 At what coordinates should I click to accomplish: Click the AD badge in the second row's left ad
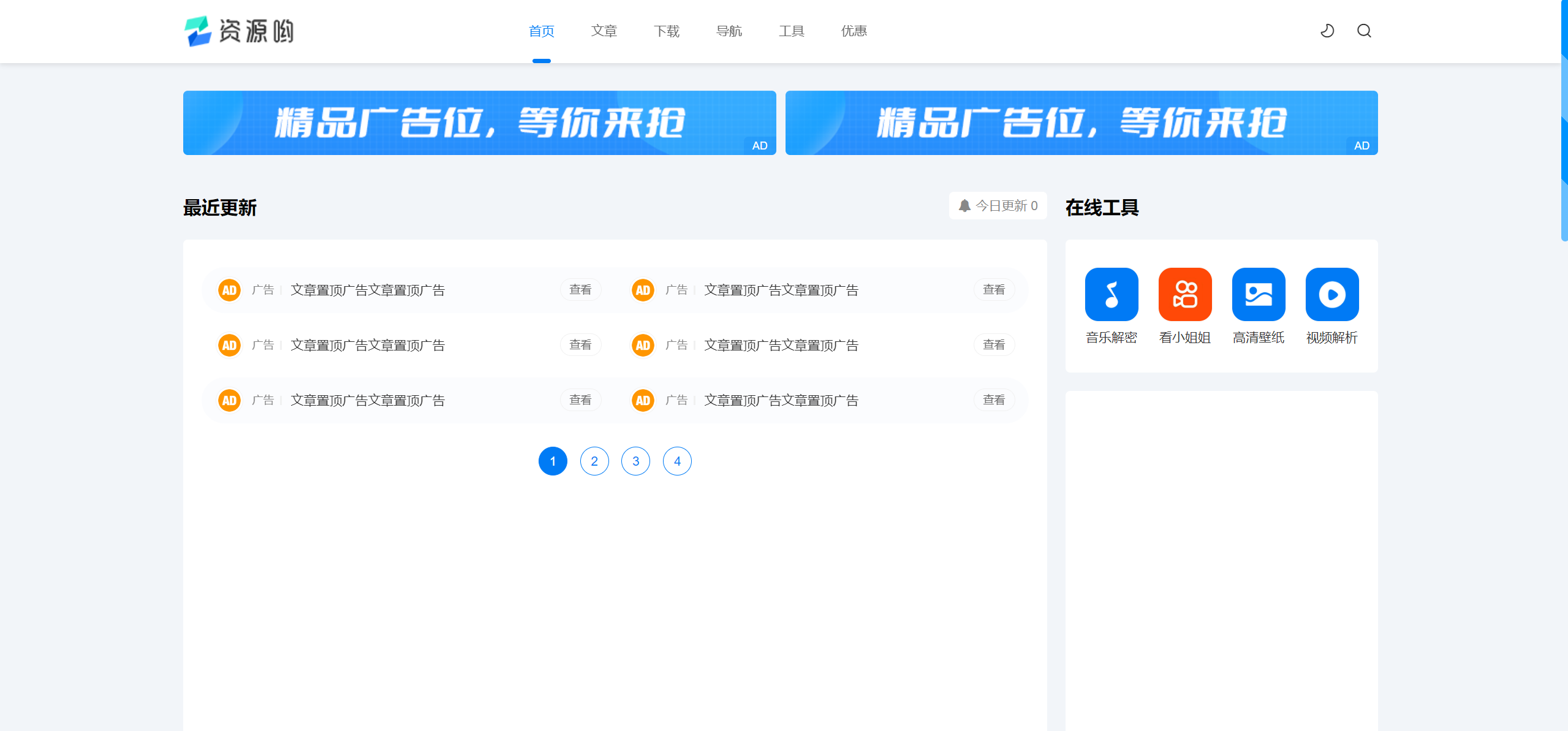[229, 345]
